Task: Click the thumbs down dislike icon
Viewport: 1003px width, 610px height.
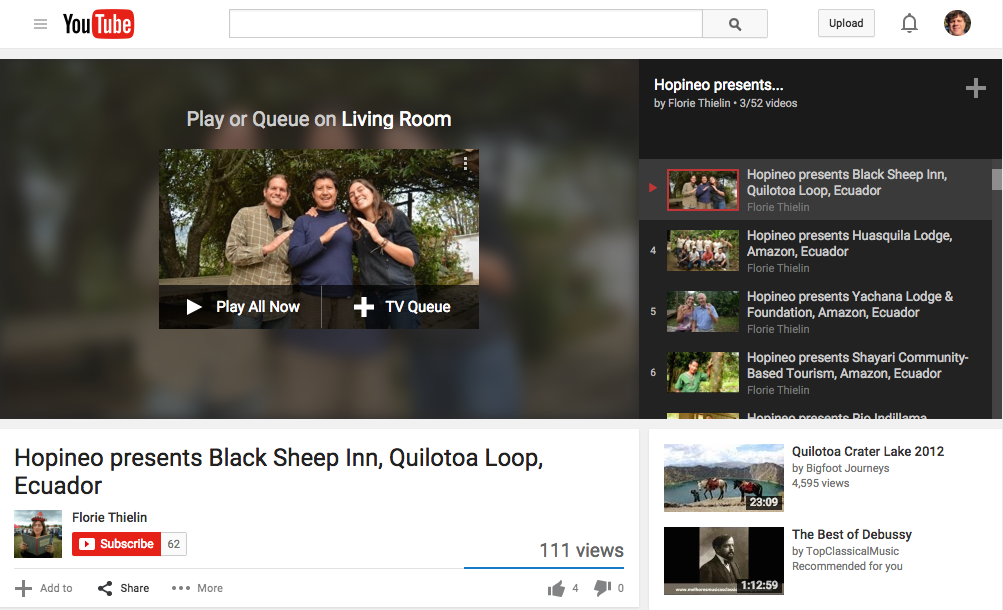Action: coord(602,588)
